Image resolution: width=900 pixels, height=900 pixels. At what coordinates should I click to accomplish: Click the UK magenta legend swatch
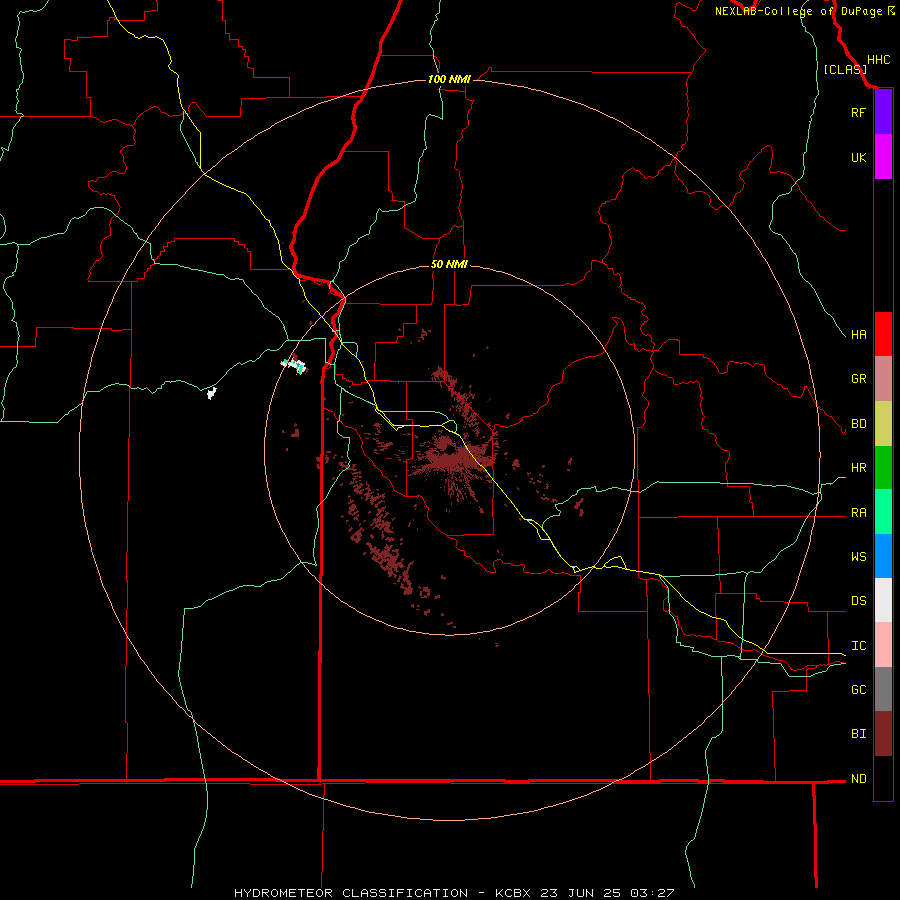point(883,157)
